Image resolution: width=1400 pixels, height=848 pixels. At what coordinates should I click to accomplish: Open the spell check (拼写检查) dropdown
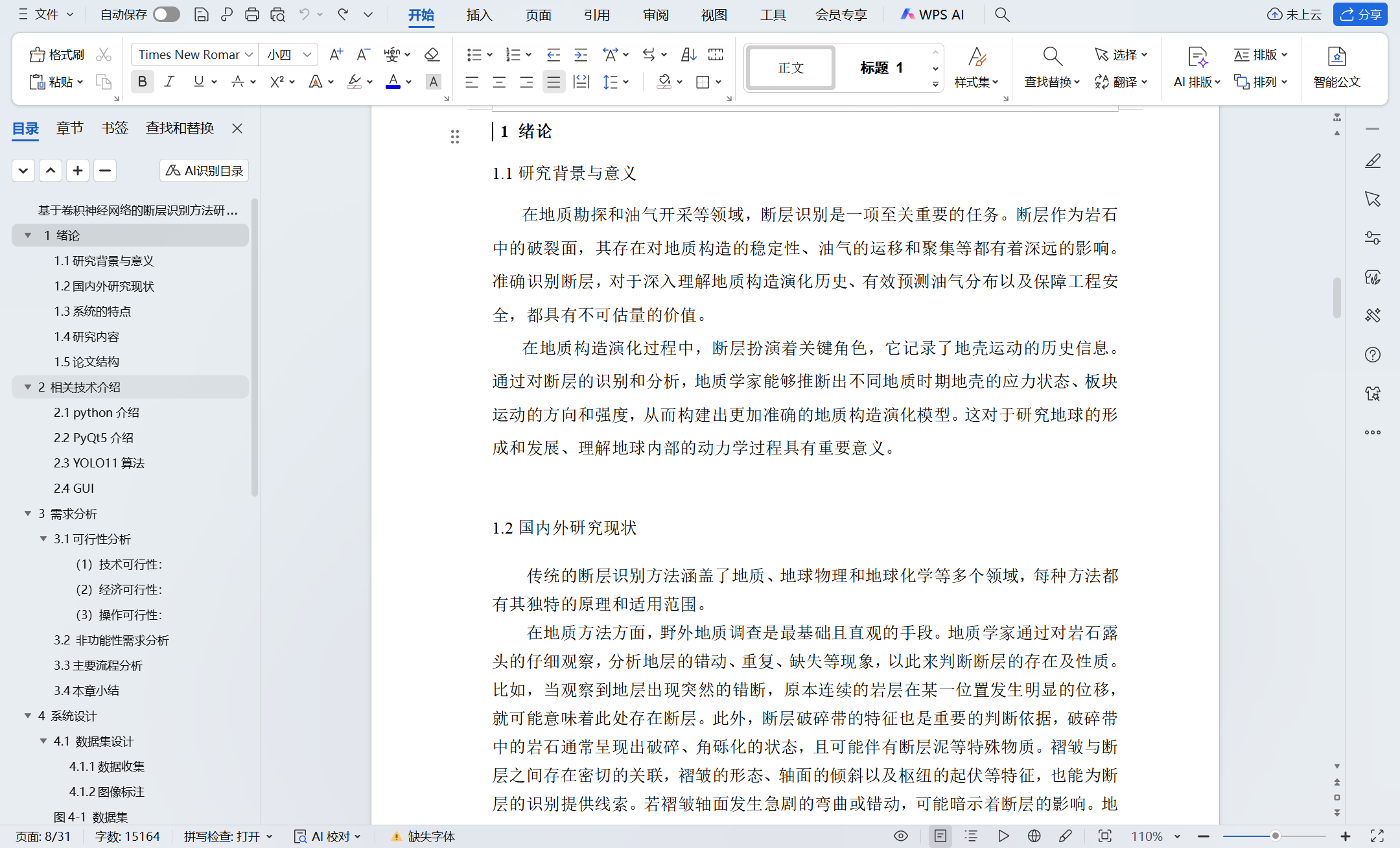228,836
